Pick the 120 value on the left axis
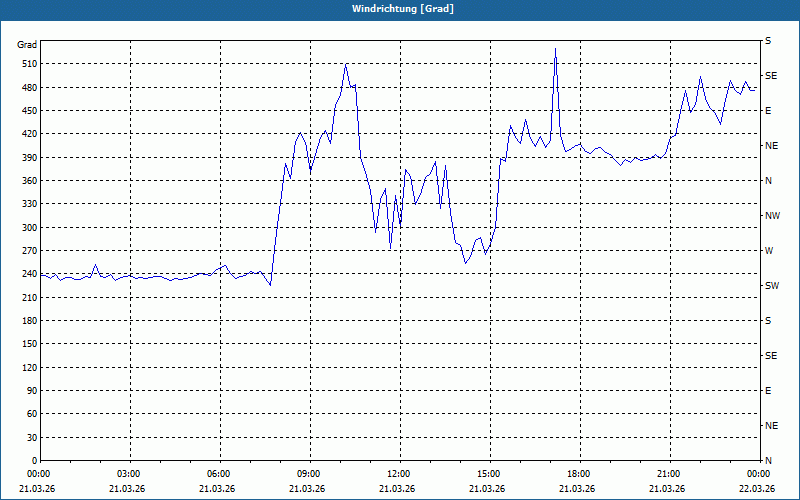This screenshot has height=500, width=800. click(30, 367)
